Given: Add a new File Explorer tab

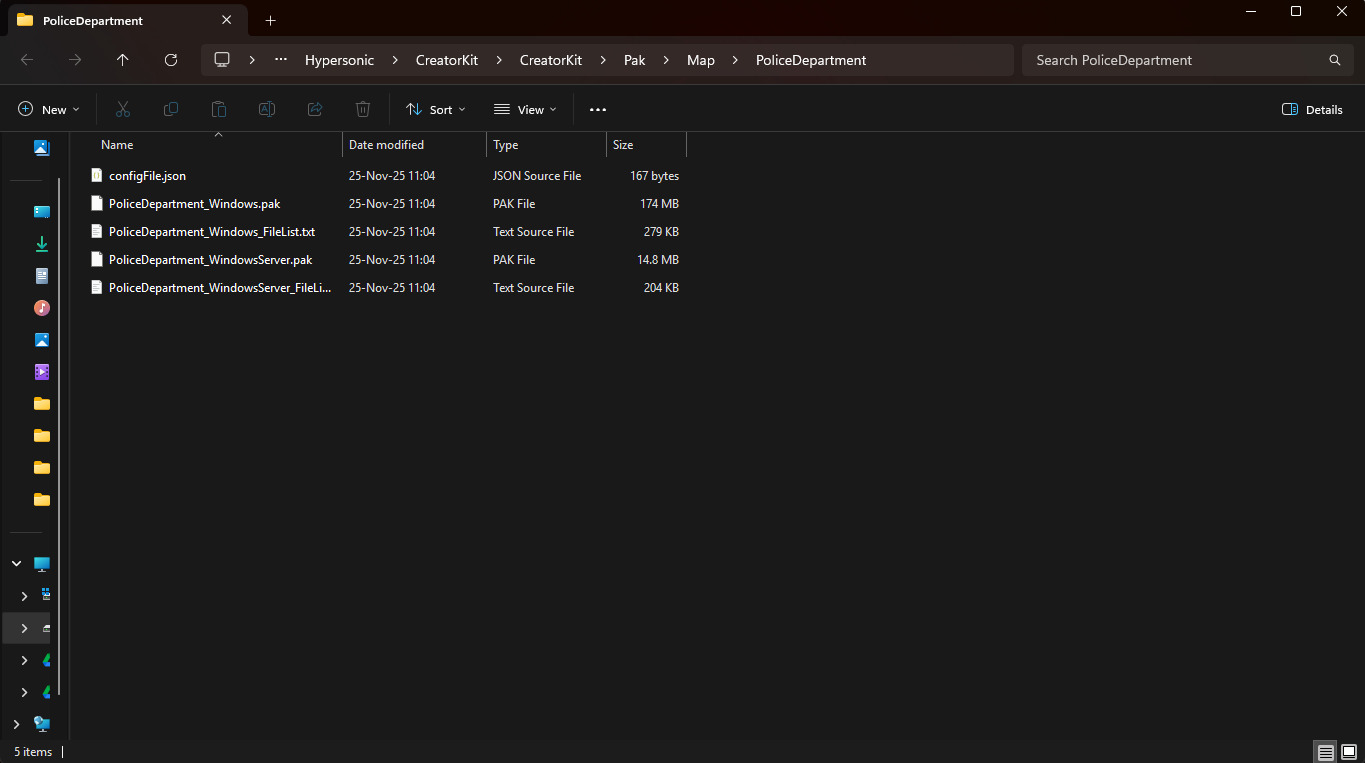Looking at the screenshot, I should [270, 20].
